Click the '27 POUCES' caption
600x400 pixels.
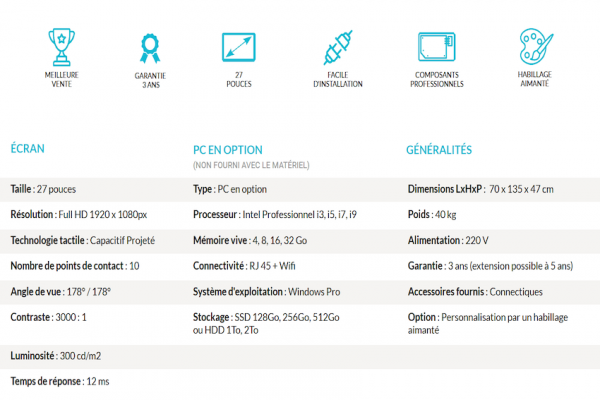coord(239,79)
